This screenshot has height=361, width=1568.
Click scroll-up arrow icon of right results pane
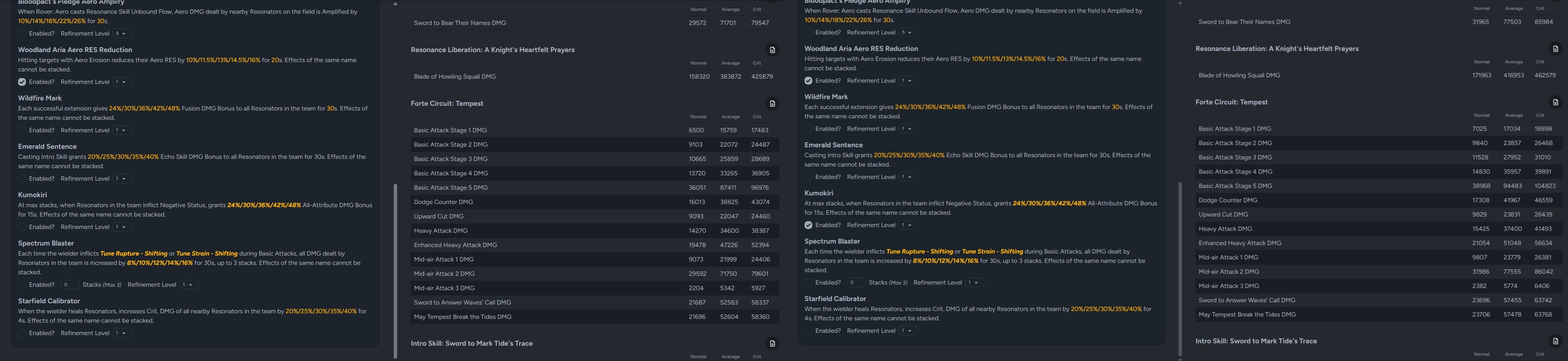tap(1180, 3)
